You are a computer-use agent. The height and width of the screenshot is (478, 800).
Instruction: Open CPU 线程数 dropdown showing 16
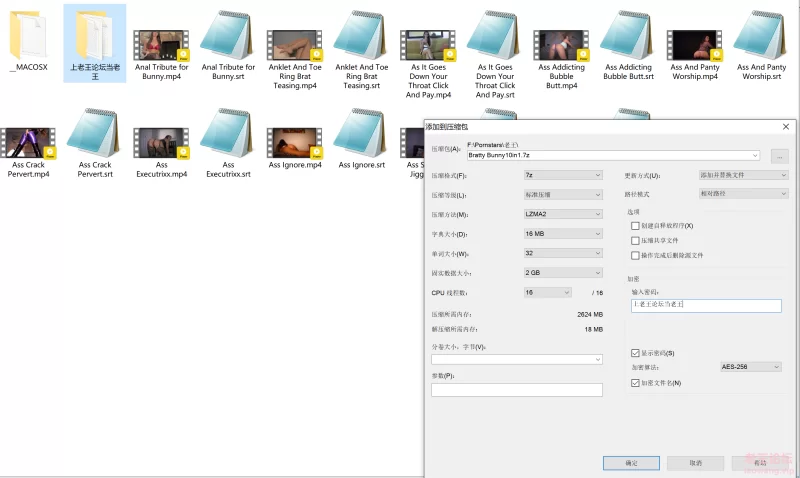(547, 292)
